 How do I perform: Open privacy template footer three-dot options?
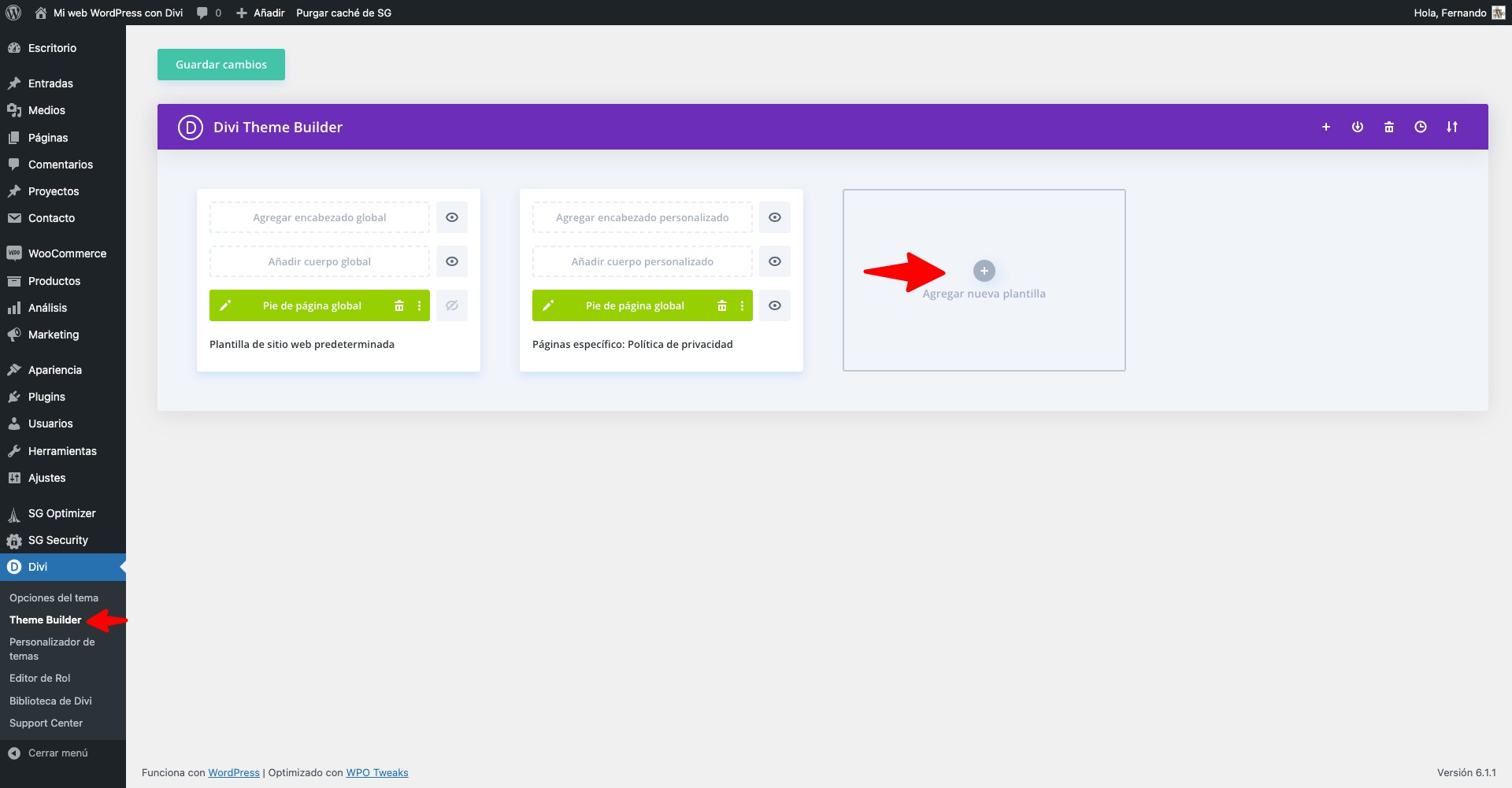742,305
